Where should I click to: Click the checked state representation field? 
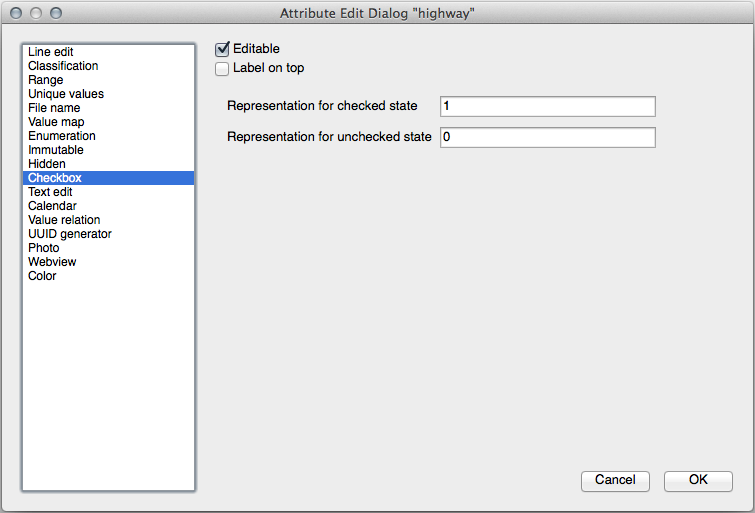click(547, 106)
